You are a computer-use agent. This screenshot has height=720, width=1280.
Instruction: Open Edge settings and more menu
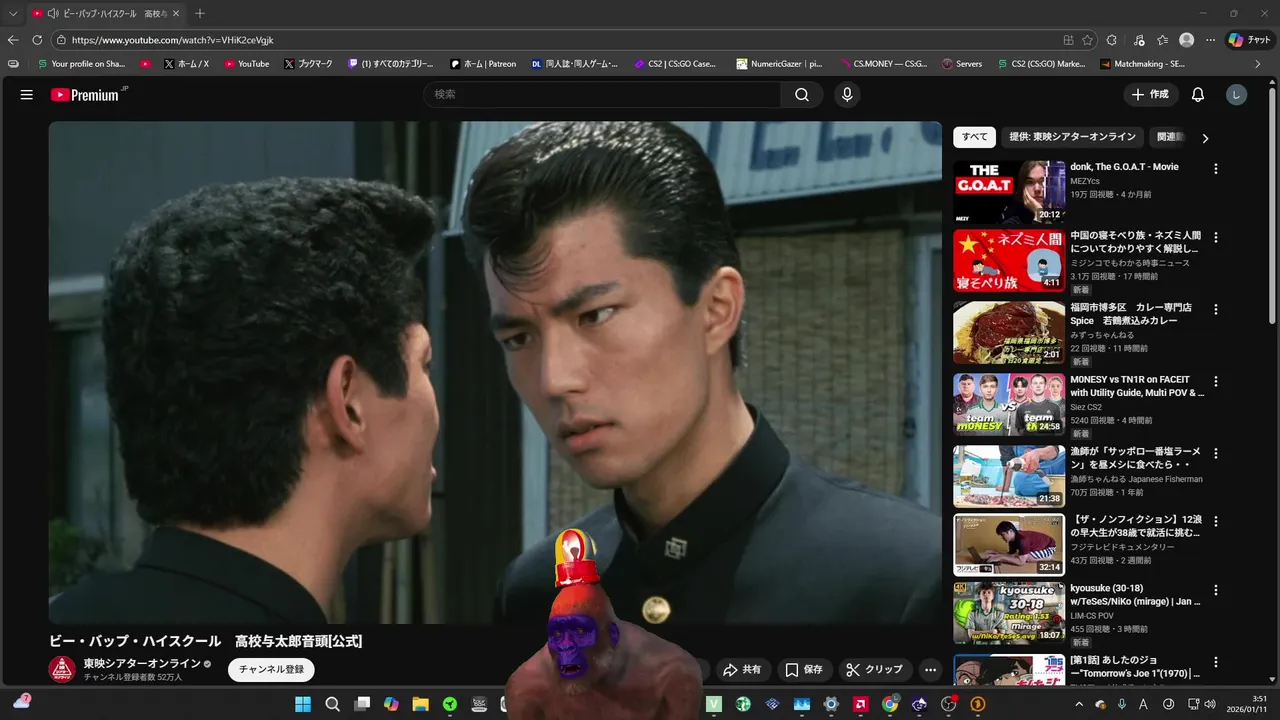point(1210,40)
